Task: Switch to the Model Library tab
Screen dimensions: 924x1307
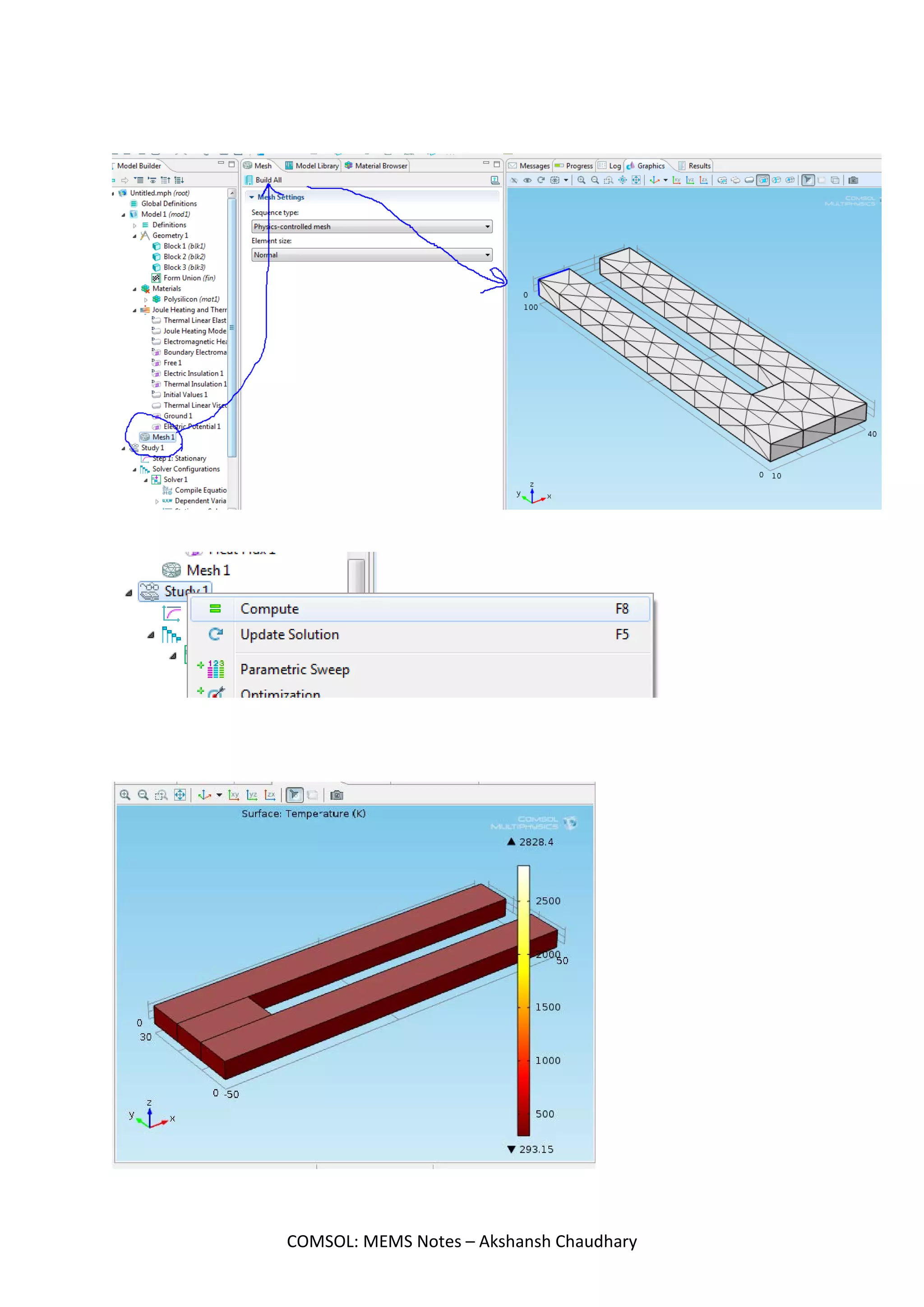Action: pos(312,166)
